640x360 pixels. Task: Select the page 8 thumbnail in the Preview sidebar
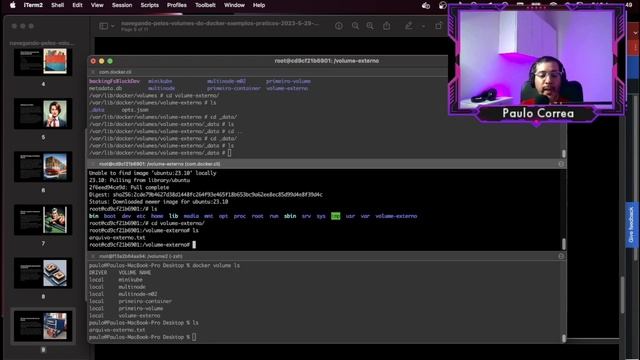43,273
